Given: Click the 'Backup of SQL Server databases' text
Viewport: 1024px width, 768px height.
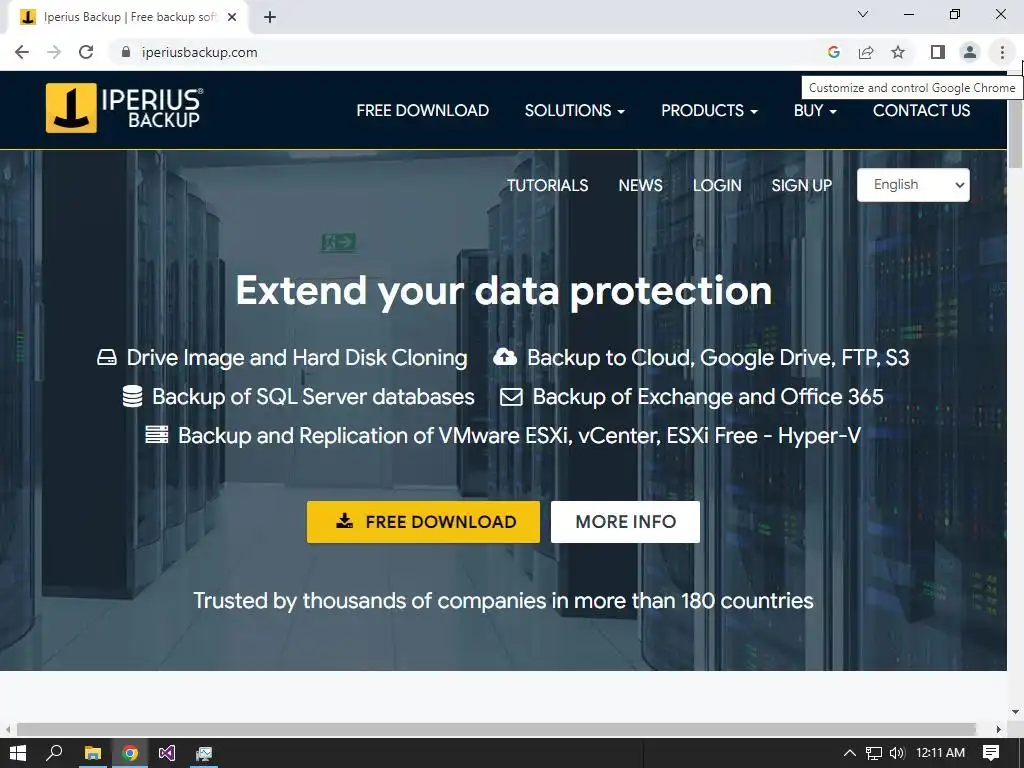Looking at the screenshot, I should 313,397.
